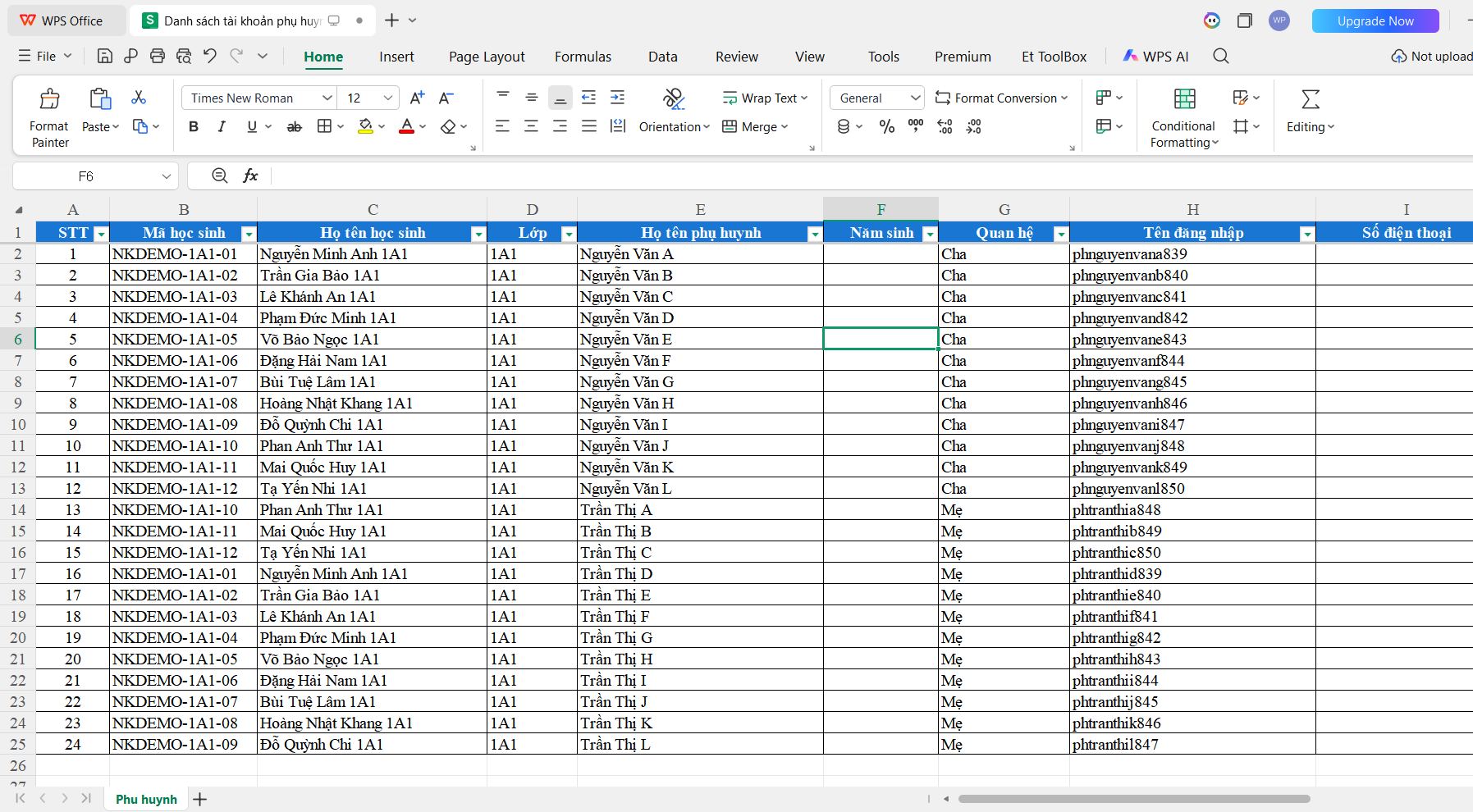
Task: Click the AutoSum sigma icon
Action: click(x=1311, y=99)
